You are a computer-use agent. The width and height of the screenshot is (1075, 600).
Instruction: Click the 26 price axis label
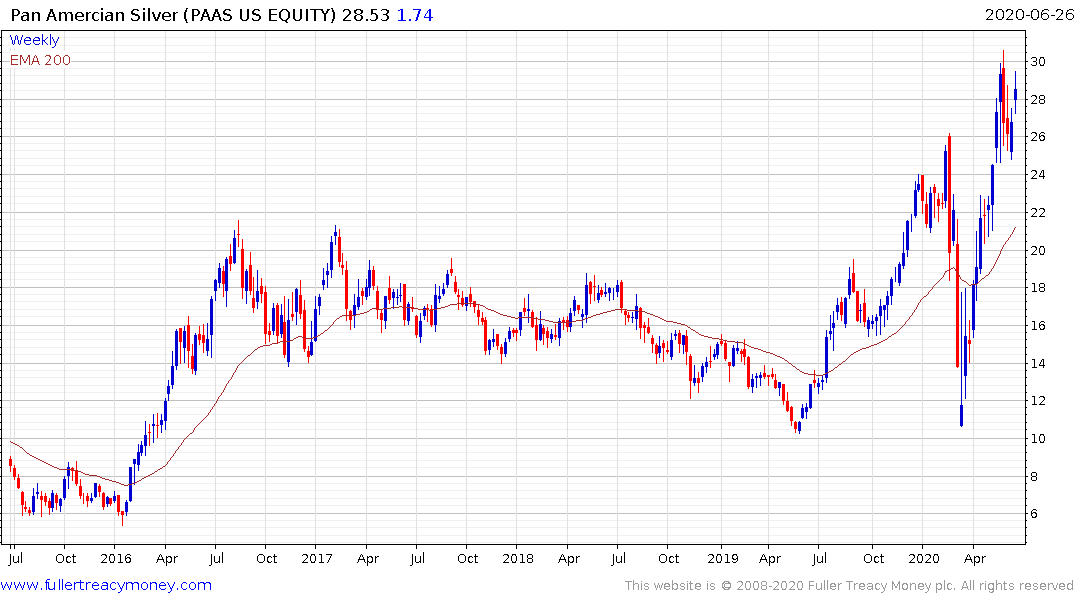1038,137
